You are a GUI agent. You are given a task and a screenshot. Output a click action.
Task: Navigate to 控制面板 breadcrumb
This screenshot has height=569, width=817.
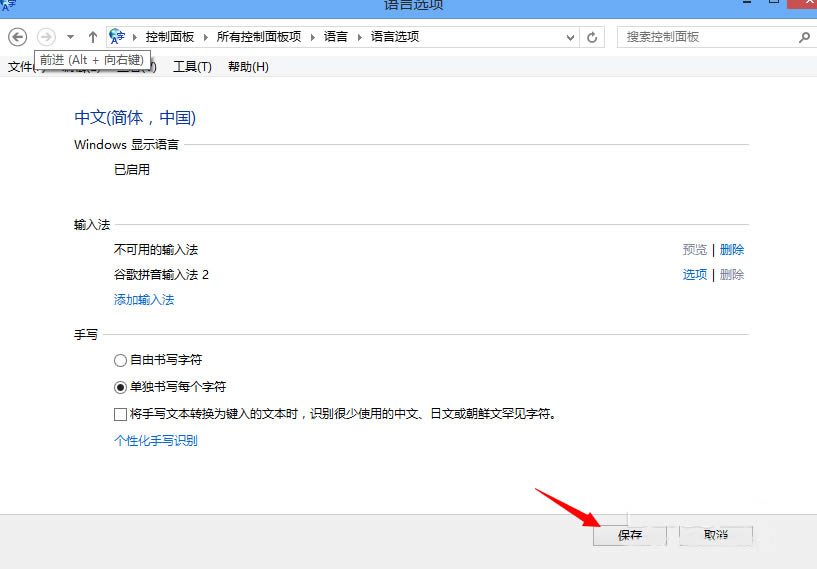[x=170, y=37]
